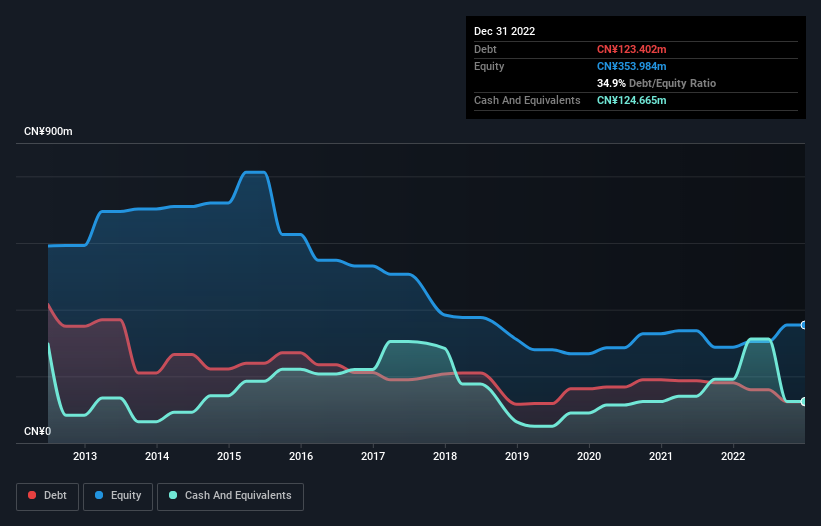Click the Cash value CN¥124.665m in tooltip
This screenshot has height=526, width=821.
631,100
